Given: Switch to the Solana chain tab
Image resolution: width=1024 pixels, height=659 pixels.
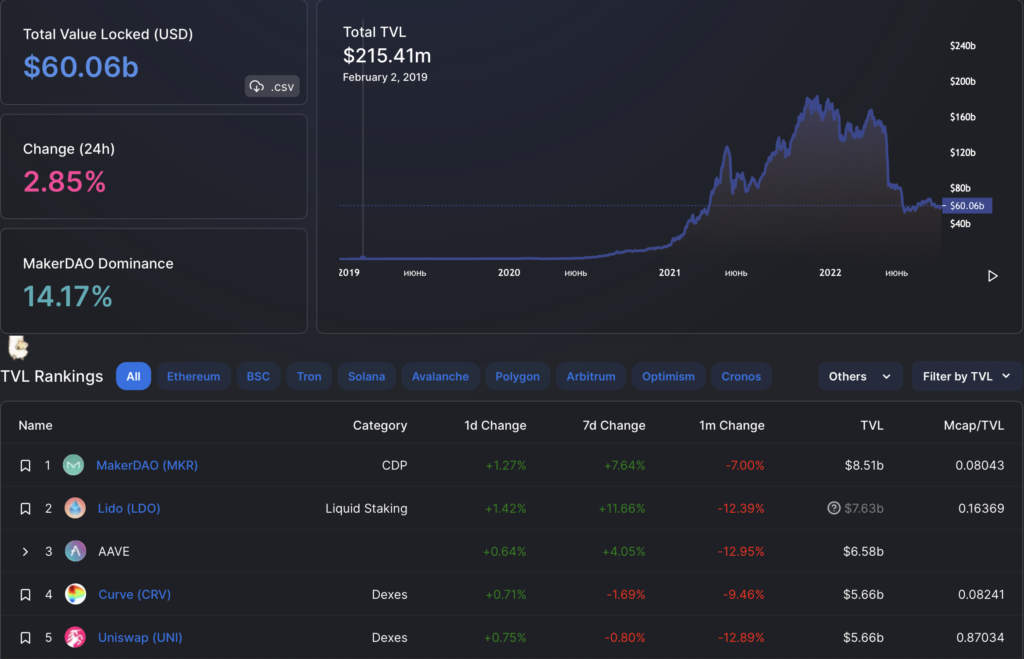Looking at the screenshot, I should [x=366, y=376].
